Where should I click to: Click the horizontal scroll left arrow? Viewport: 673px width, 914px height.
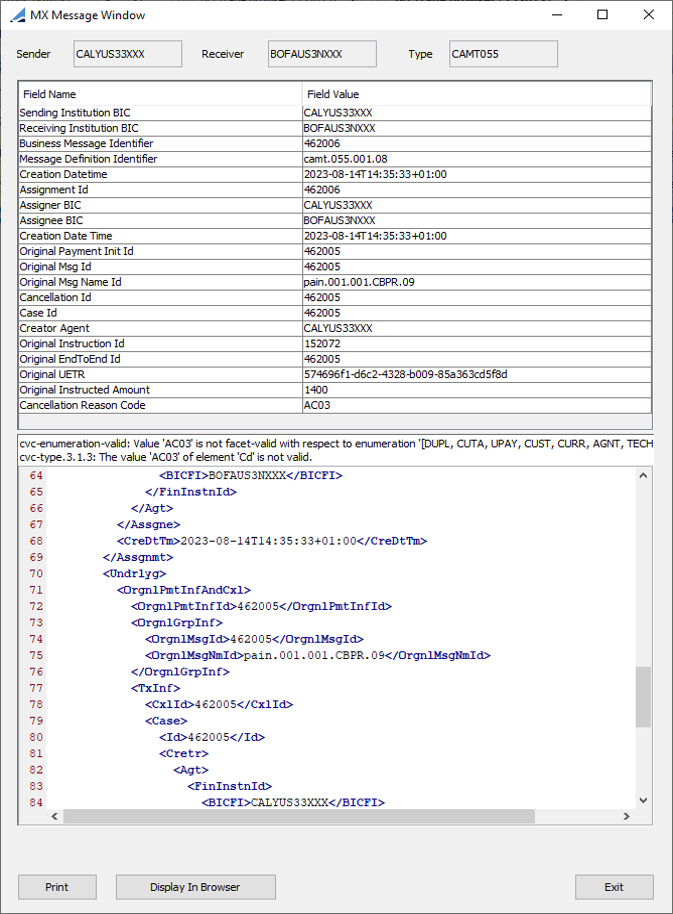(55, 816)
